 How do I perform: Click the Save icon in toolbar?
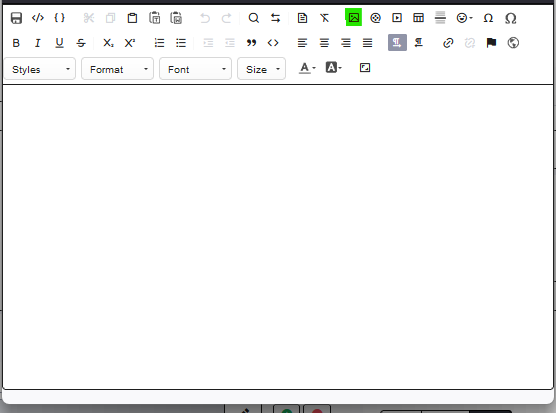16,18
